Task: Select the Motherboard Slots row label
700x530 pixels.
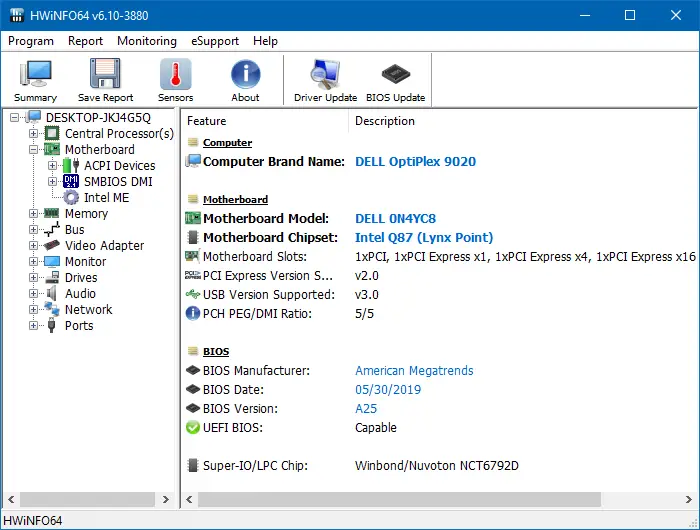Action: [x=254, y=257]
